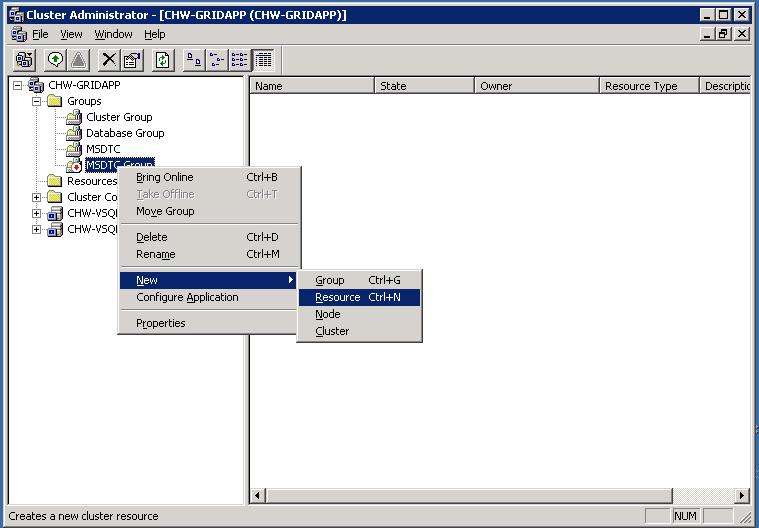Click the Bring Online toolbar icon
Viewport: 759px width, 528px height.
click(x=56, y=60)
